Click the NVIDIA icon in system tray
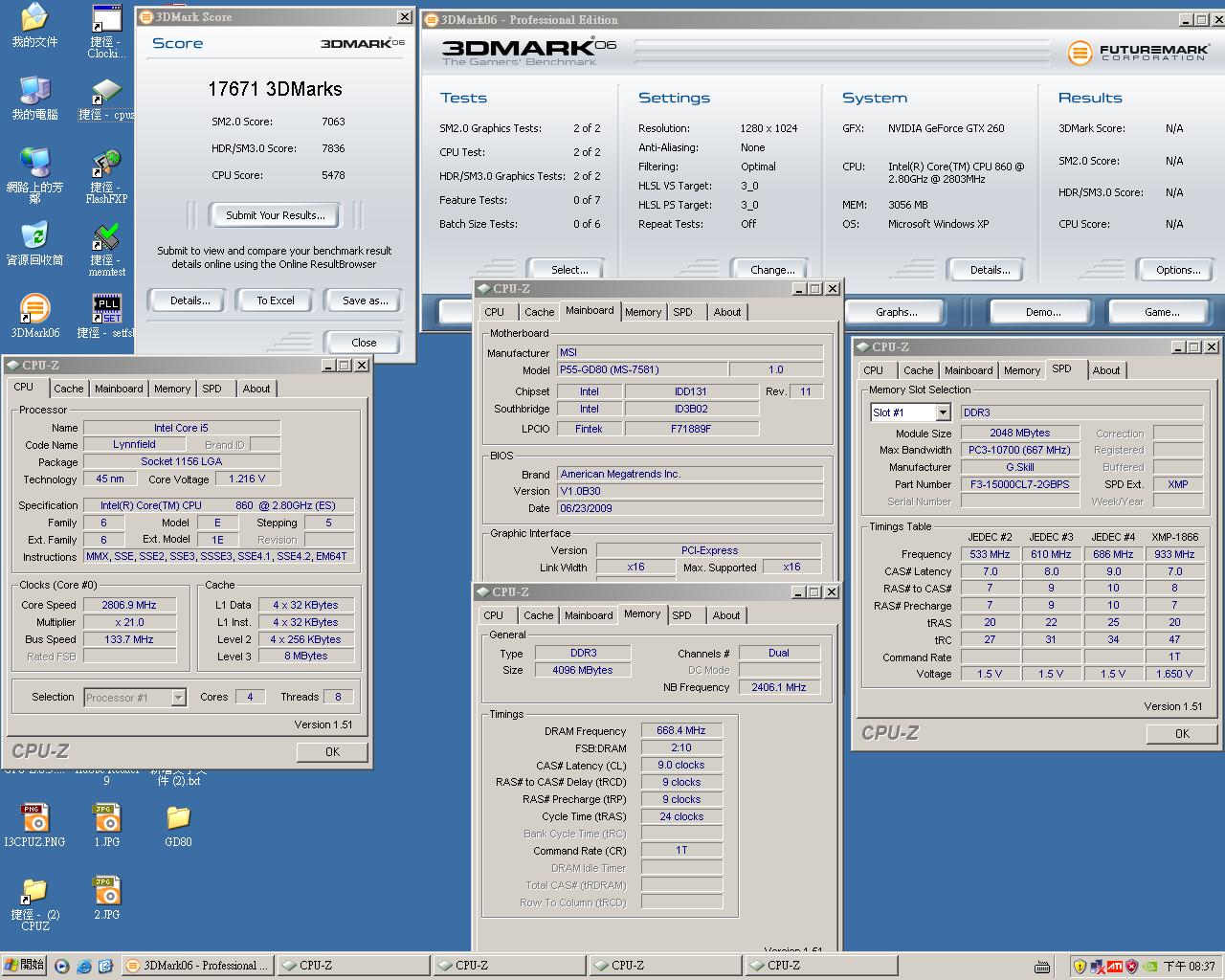The height and width of the screenshot is (980, 1225). coord(1149,967)
